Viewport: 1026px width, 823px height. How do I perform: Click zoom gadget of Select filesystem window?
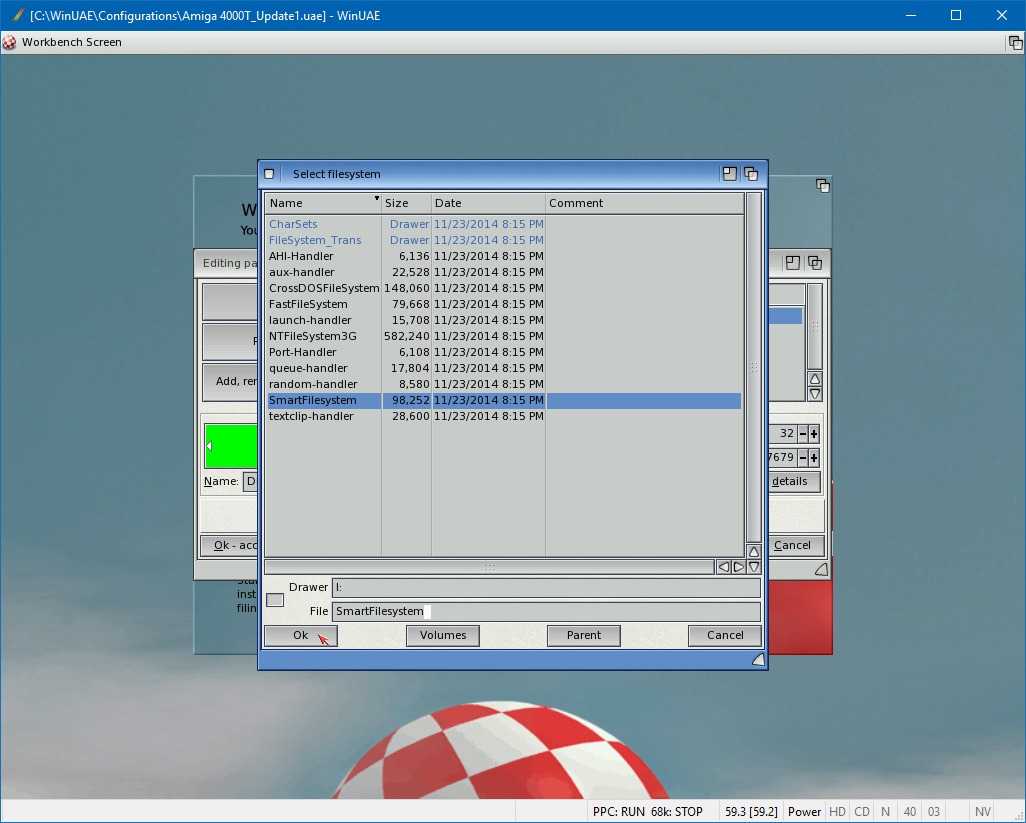tap(730, 174)
